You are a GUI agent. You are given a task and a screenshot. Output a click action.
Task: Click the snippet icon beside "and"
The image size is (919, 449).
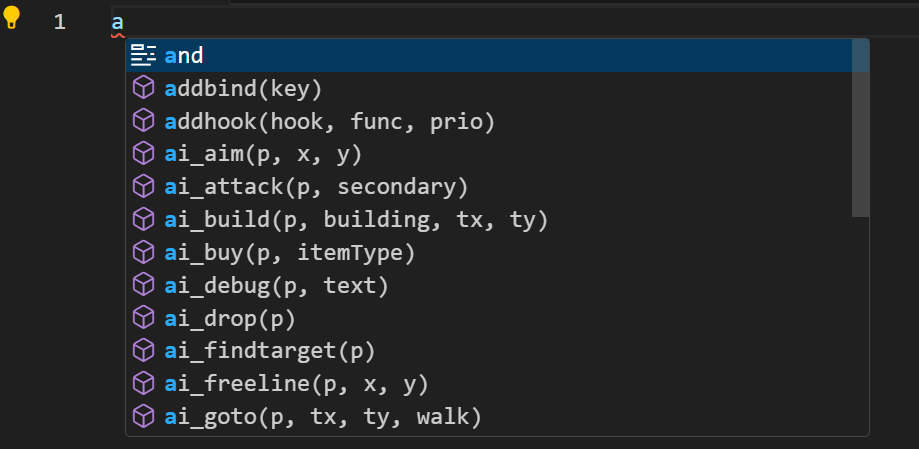tap(143, 55)
